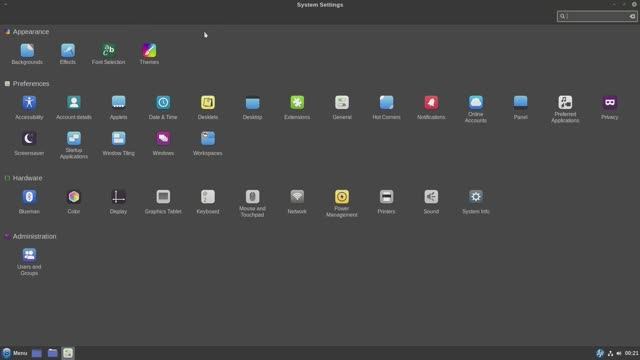Open the Effects settings
The image size is (640, 360).
68,54
